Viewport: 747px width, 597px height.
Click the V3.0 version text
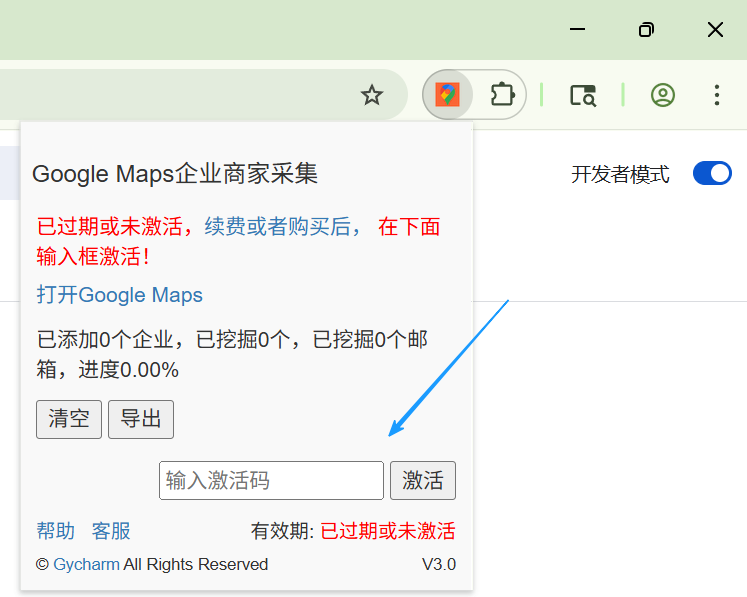tap(439, 564)
